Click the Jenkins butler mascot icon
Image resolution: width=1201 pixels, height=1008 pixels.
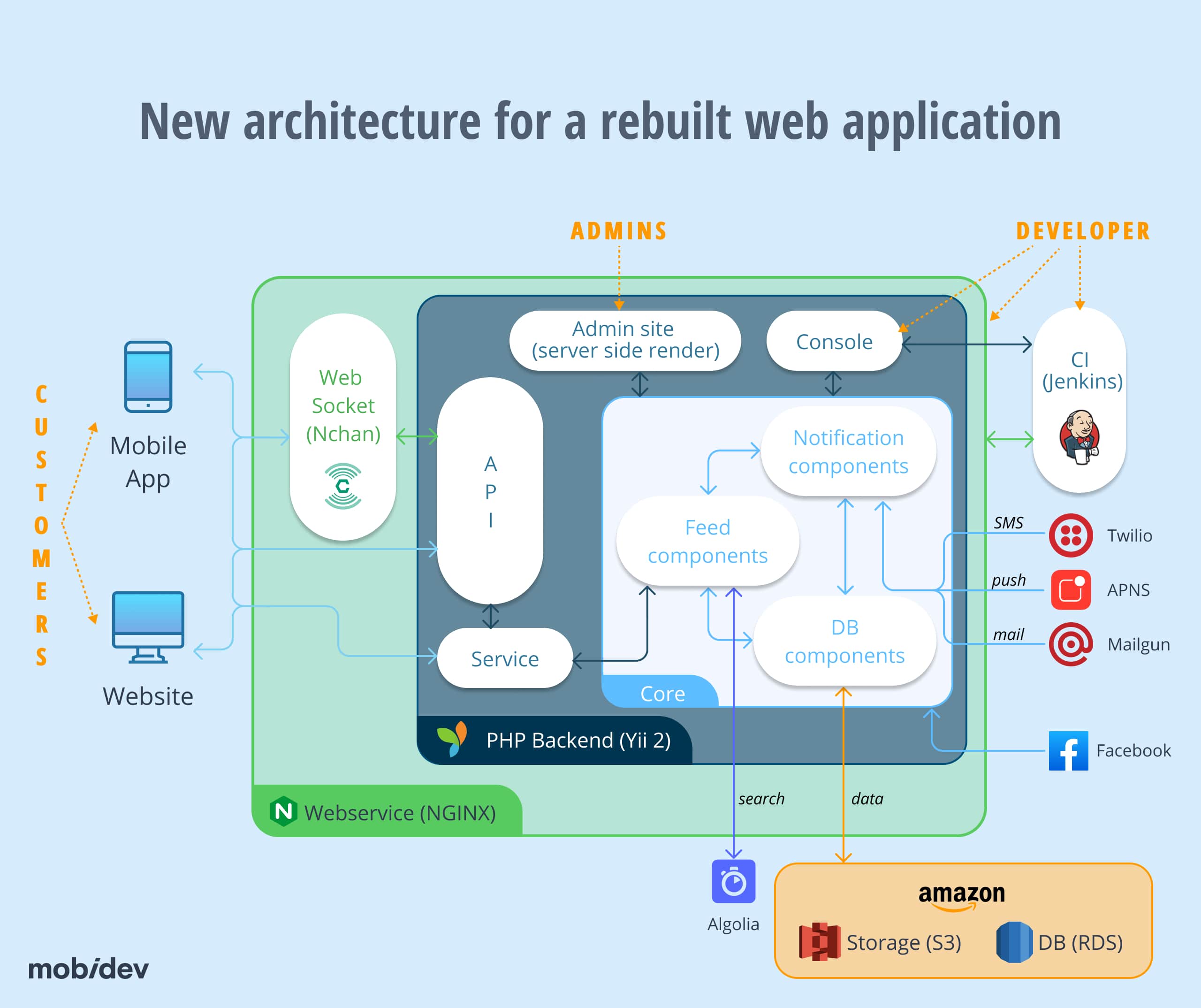point(1079,437)
